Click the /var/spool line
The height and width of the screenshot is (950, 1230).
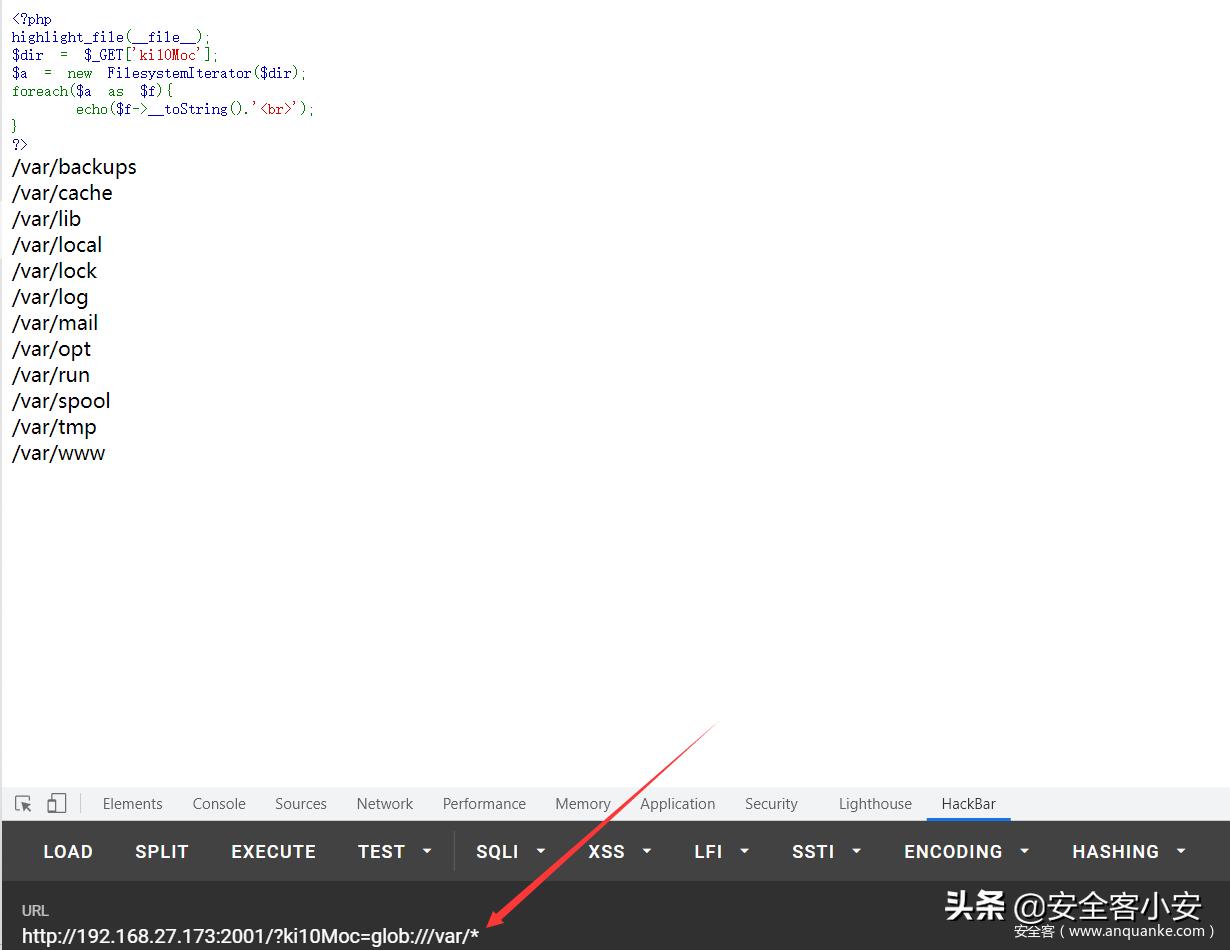pos(61,401)
